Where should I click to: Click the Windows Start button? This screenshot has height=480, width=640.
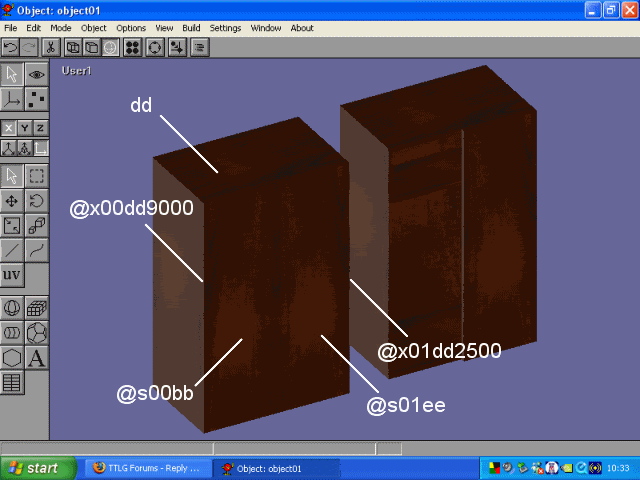(x=37, y=468)
